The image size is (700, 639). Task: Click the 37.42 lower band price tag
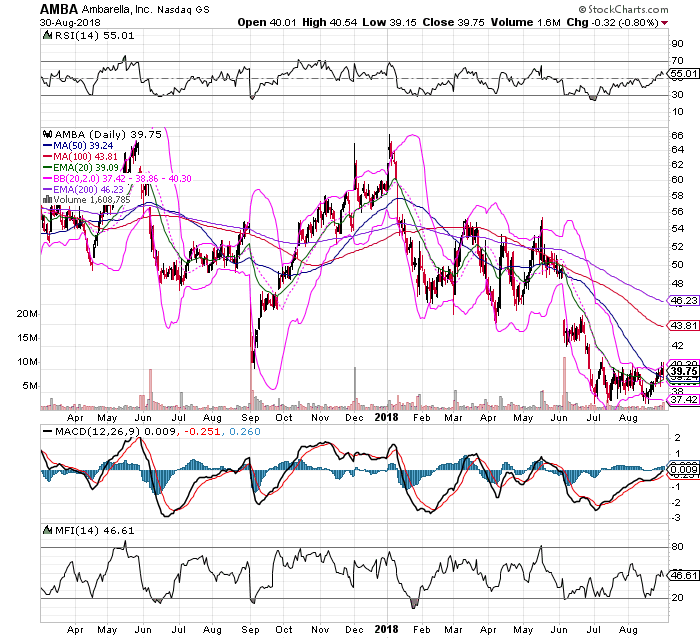point(683,399)
